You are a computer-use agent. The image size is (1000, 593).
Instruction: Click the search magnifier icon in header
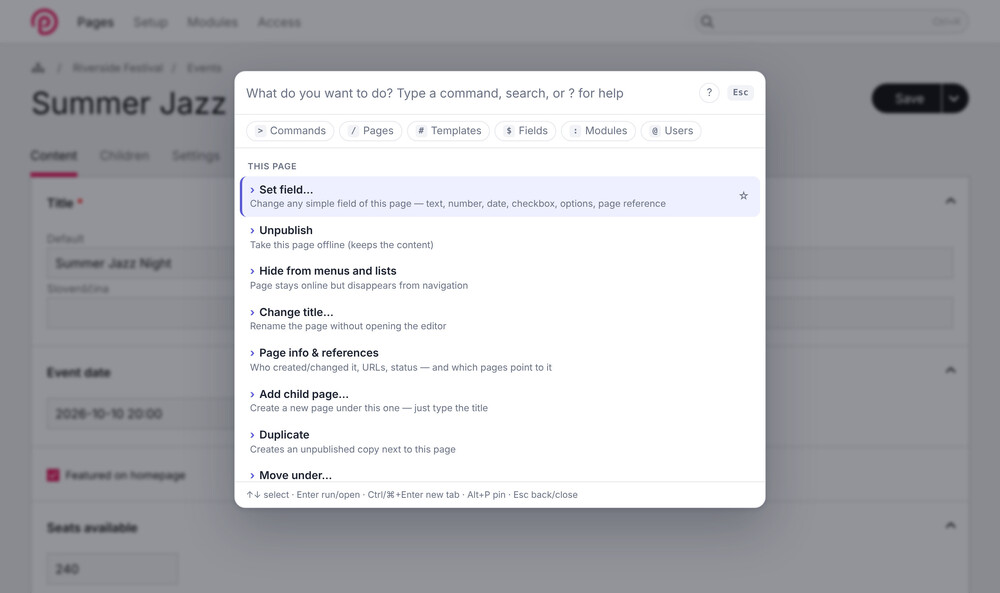coord(707,22)
